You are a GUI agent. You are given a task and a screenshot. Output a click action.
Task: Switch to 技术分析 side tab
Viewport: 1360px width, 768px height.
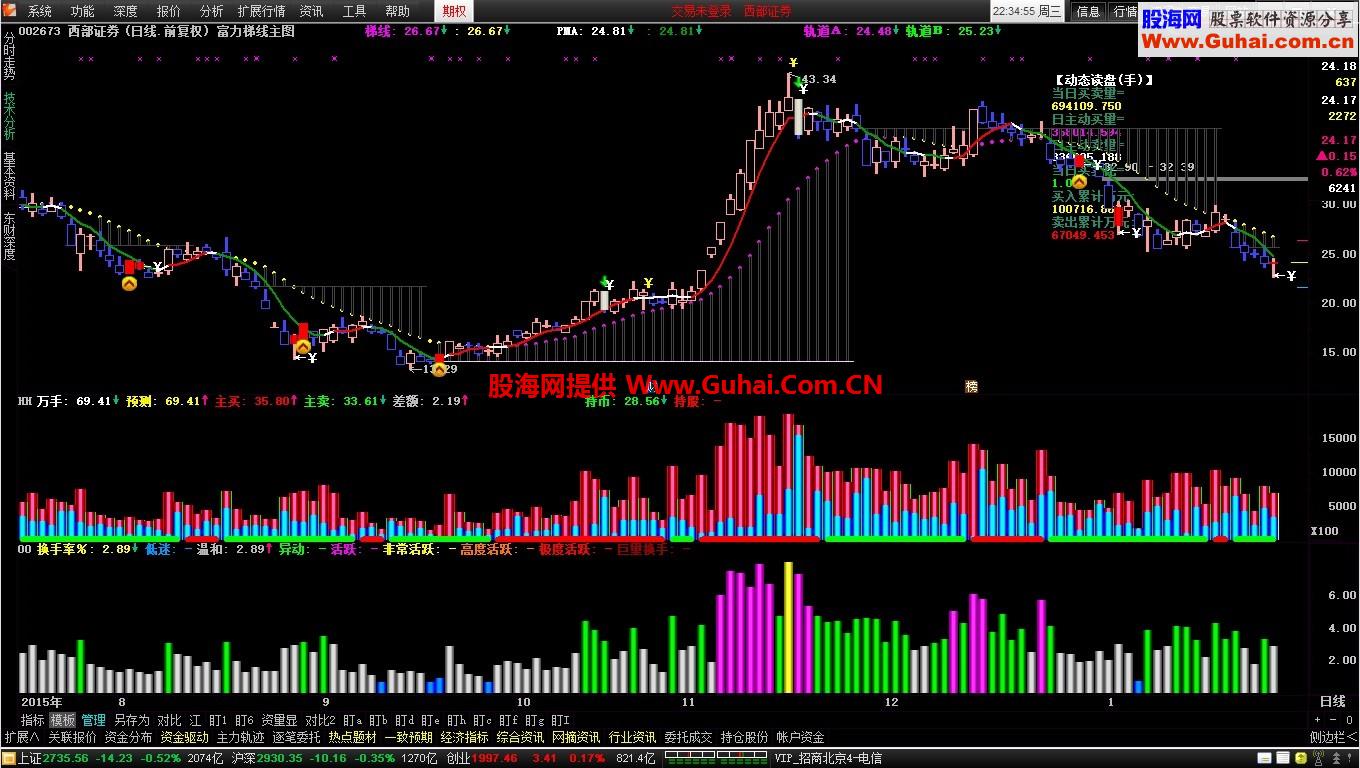coord(9,116)
